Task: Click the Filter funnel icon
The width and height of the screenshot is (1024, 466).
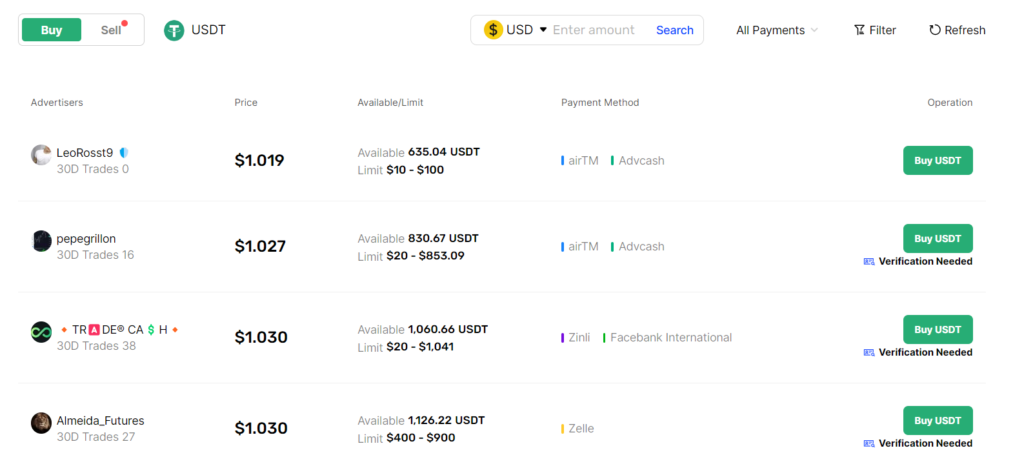Action: (x=859, y=30)
